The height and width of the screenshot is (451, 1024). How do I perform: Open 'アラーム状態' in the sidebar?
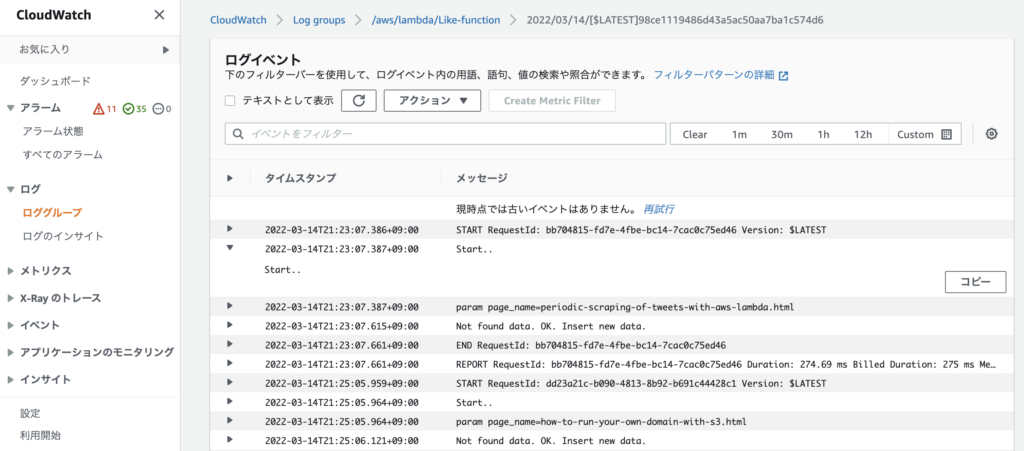tap(53, 131)
